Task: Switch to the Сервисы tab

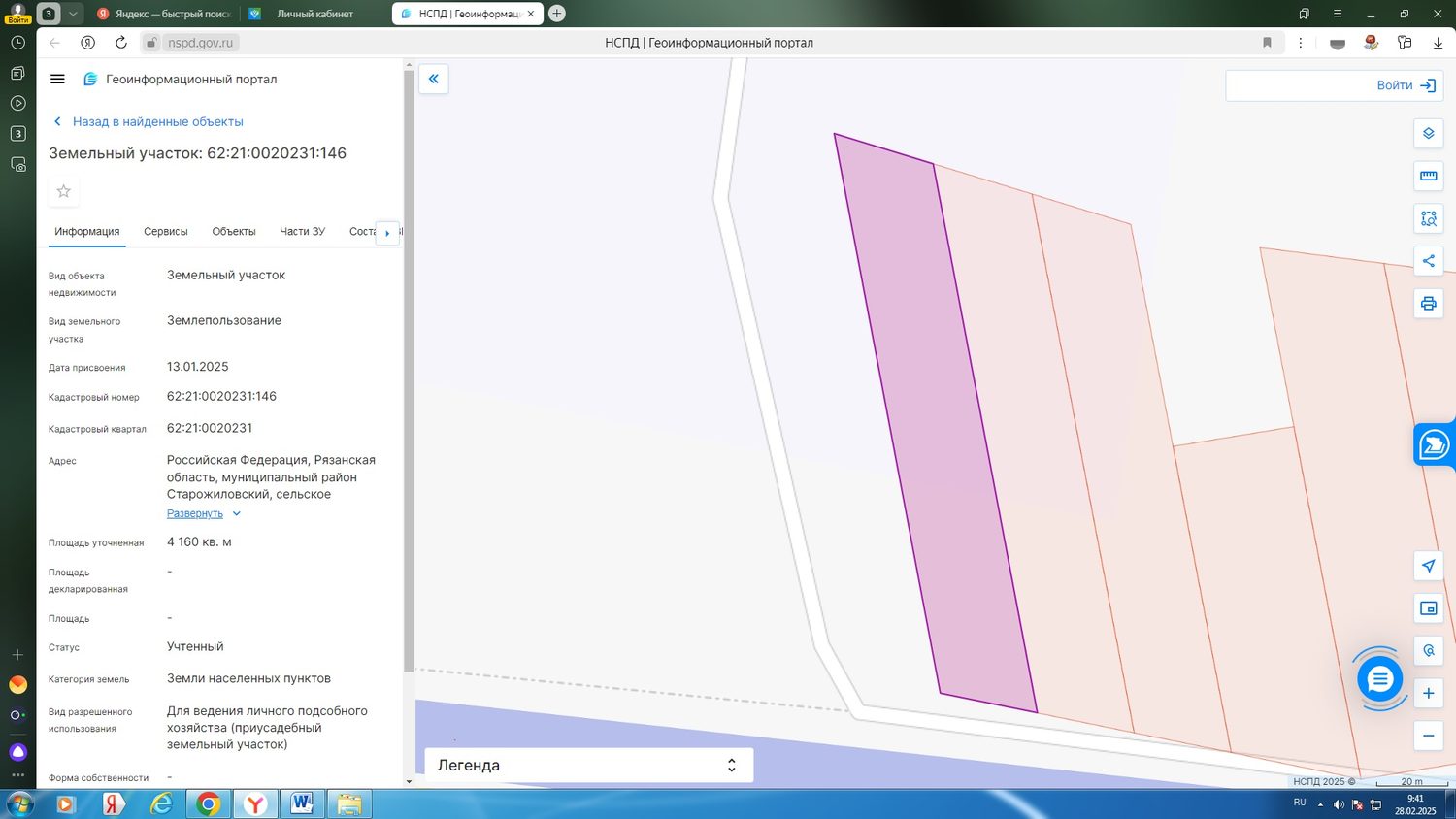Action: point(166,232)
